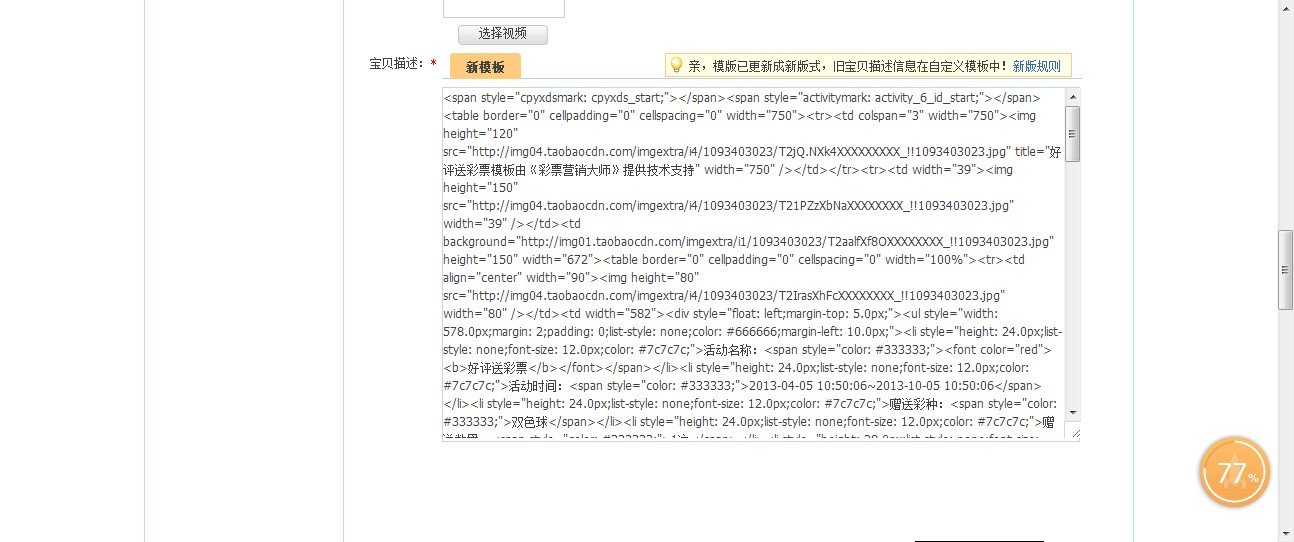Screen dimensions: 1294x542
Task: Click the page scrollbar up arrow
Action: tap(1286, 8)
